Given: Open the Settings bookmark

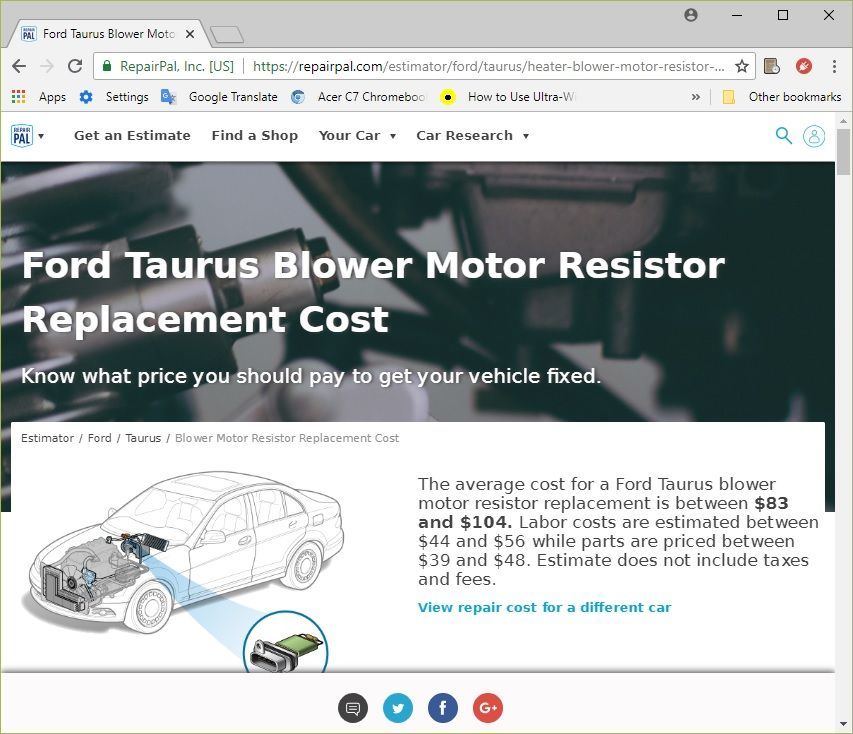Looking at the screenshot, I should tap(114, 97).
